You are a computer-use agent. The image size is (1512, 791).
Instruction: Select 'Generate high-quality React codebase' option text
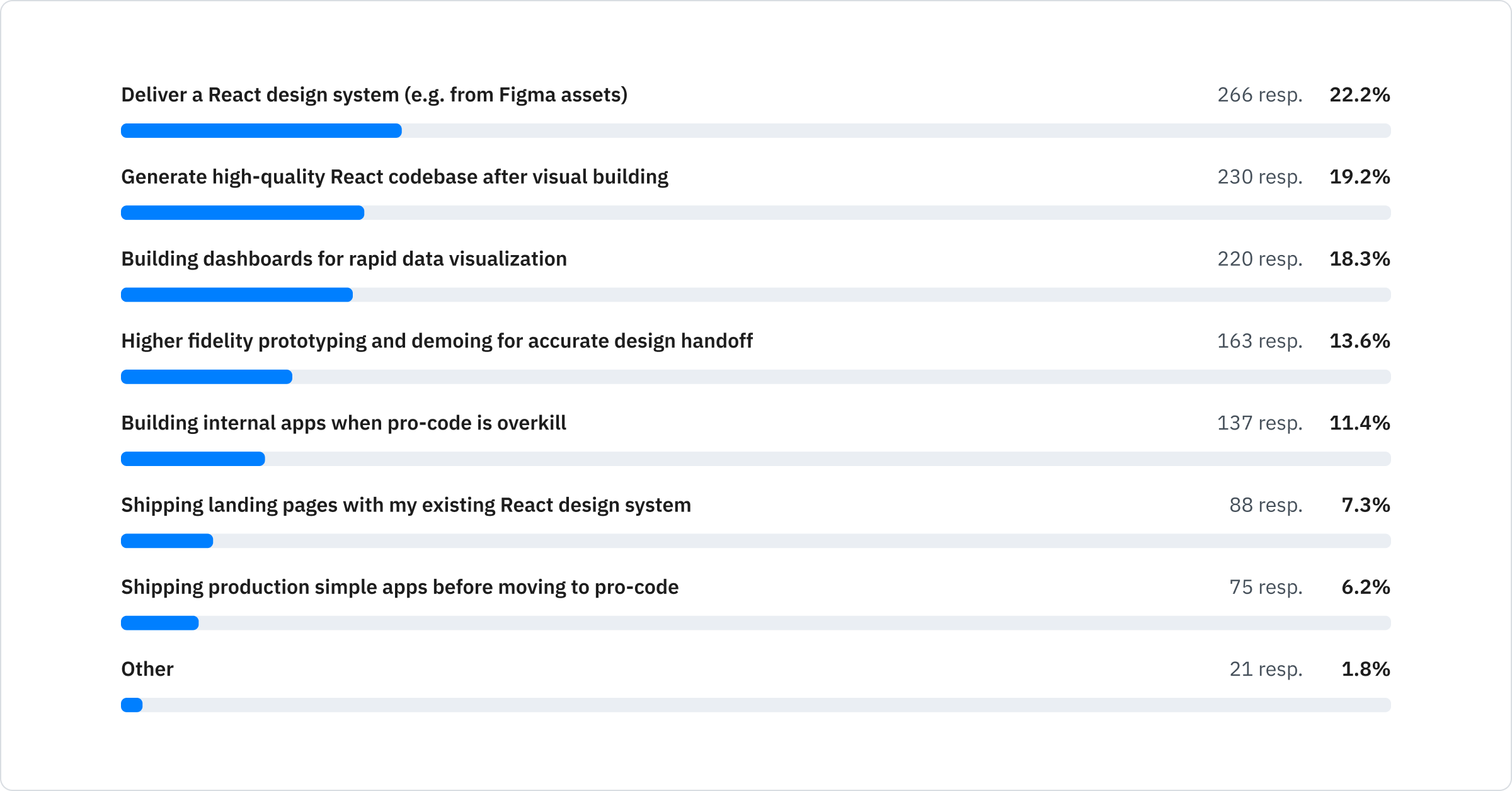tap(394, 177)
